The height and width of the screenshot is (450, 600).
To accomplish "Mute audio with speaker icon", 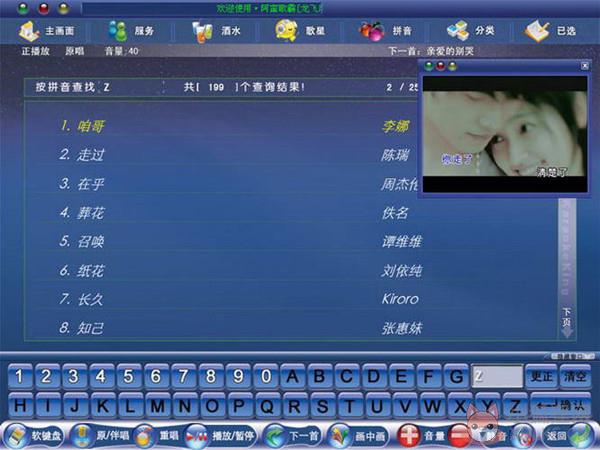I will [523, 436].
